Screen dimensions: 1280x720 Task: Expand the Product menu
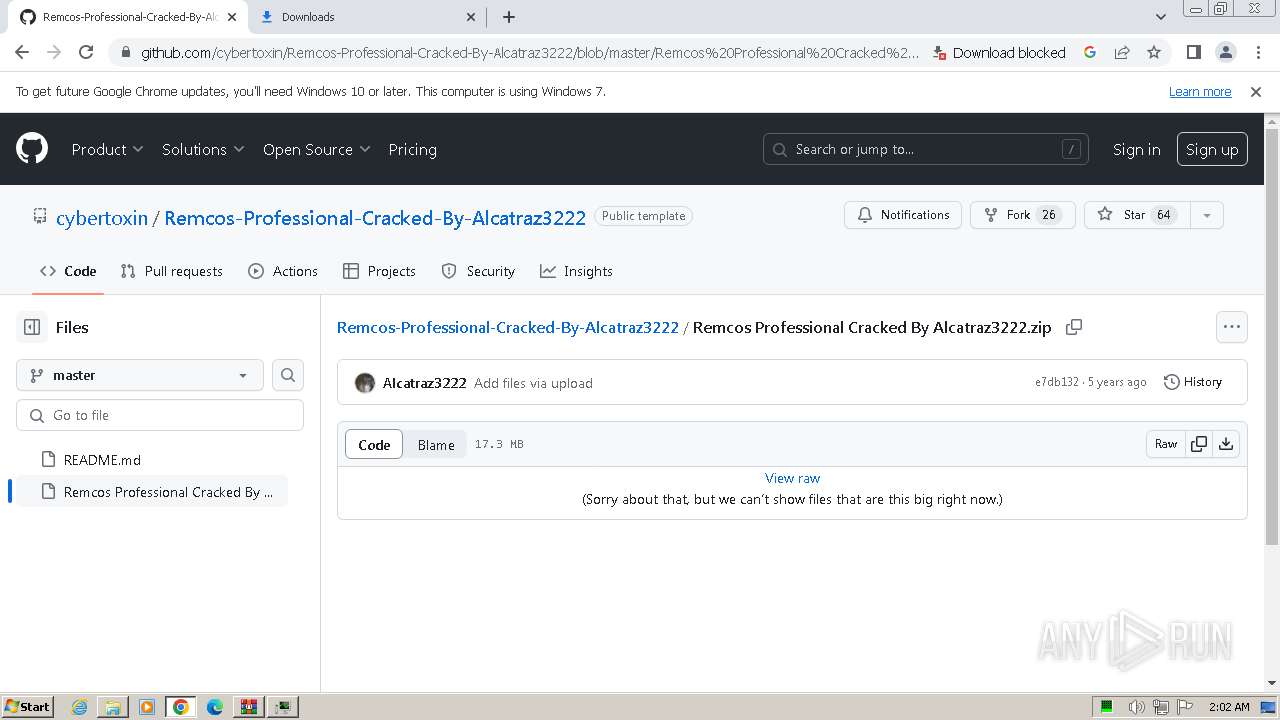(107, 149)
